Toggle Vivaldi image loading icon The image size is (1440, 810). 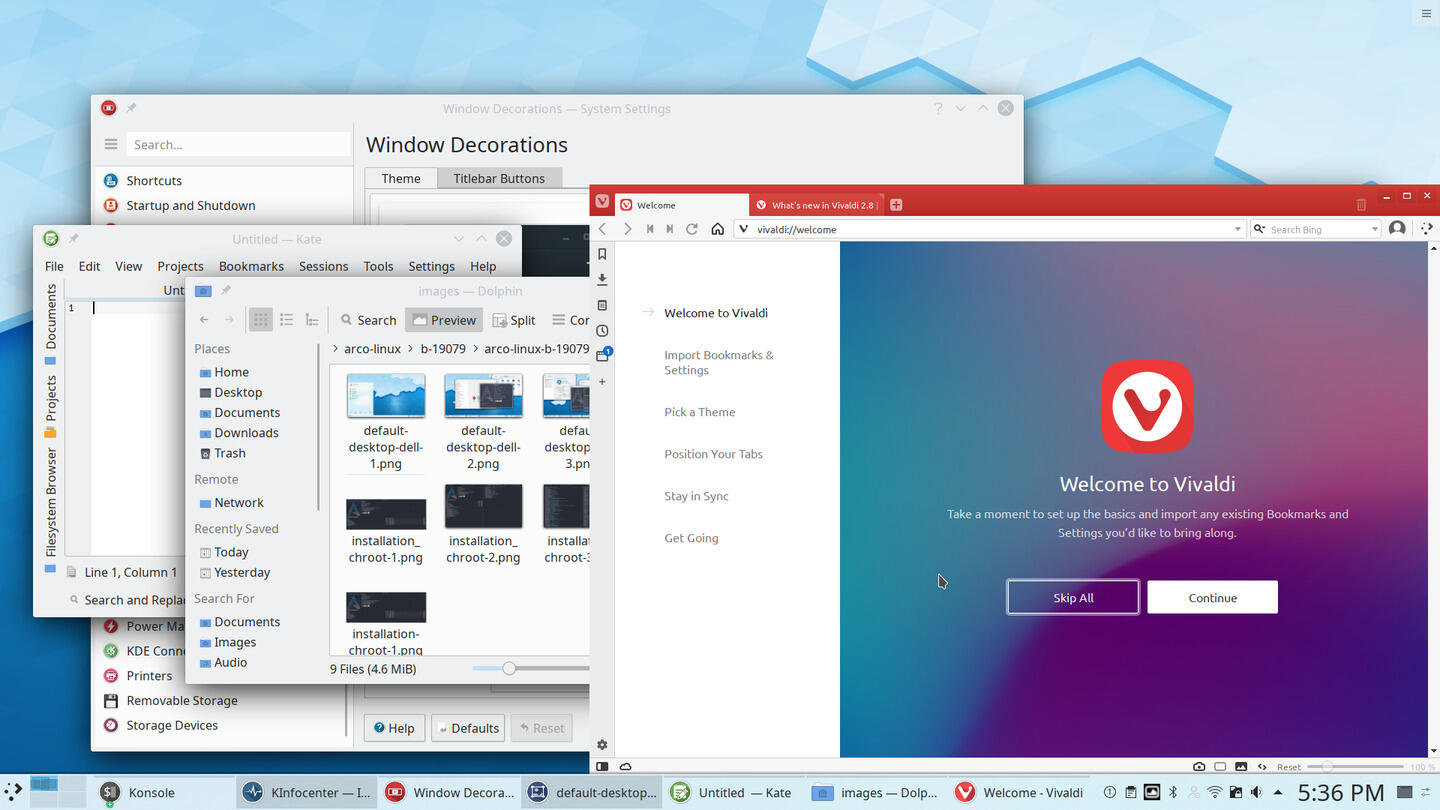pos(1241,767)
